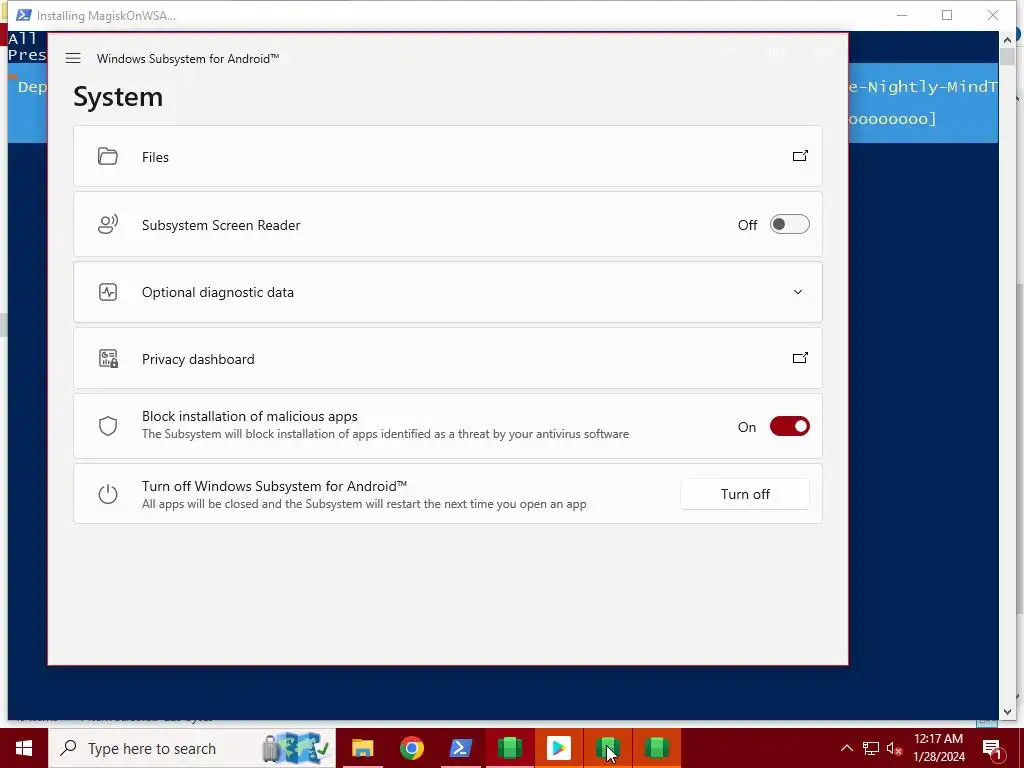Open Privacy dashboard external-link icon
Viewport: 1024px width, 768px height.
tap(800, 358)
